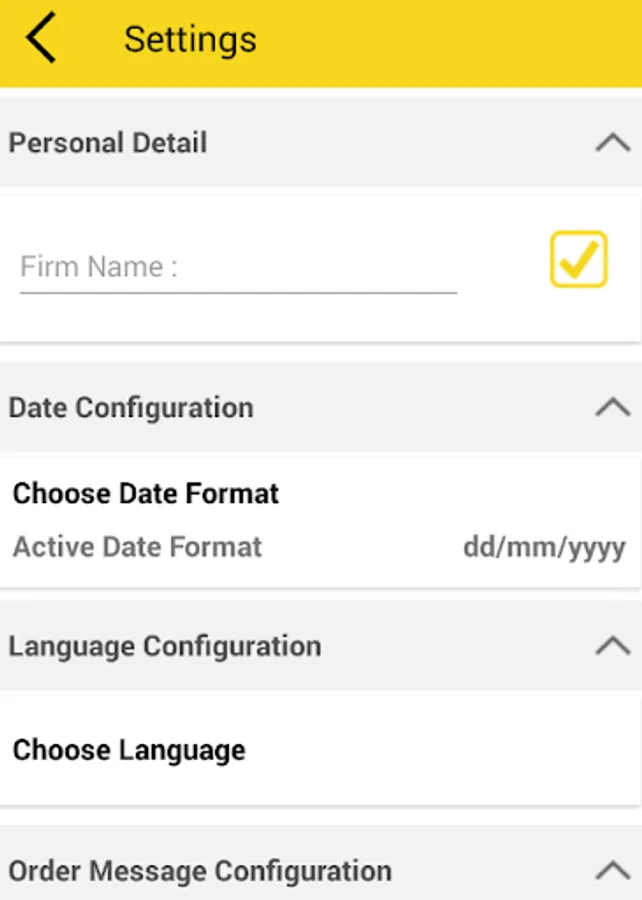This screenshot has height=900, width=642.
Task: Tap the back arrow icon
Action: (x=42, y=40)
